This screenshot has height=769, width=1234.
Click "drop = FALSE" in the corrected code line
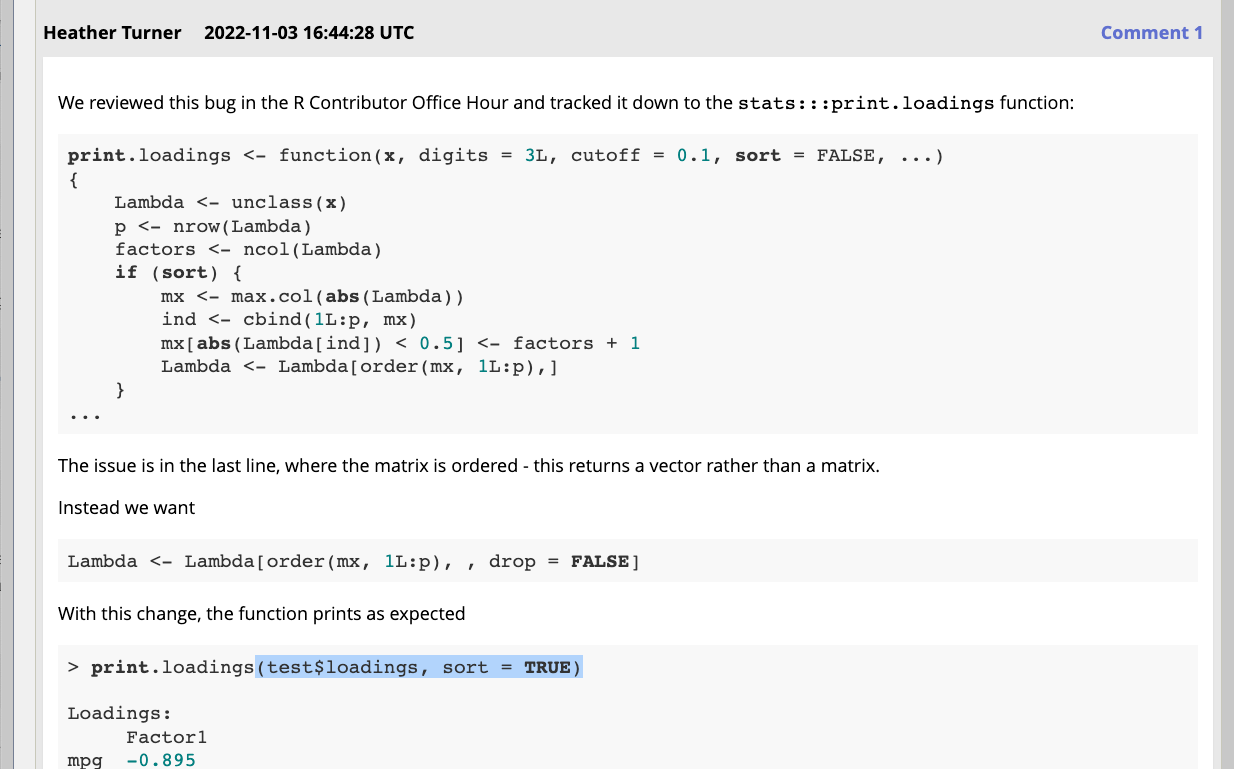coord(559,561)
